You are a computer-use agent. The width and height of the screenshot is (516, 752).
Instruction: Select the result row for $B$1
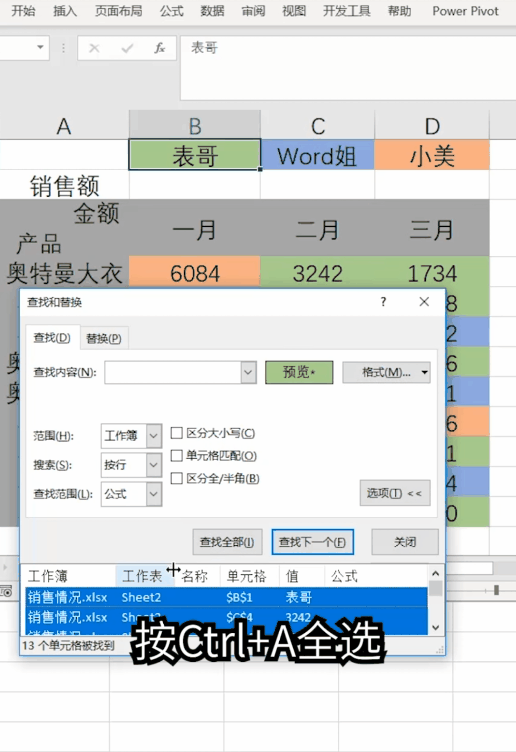(226, 598)
